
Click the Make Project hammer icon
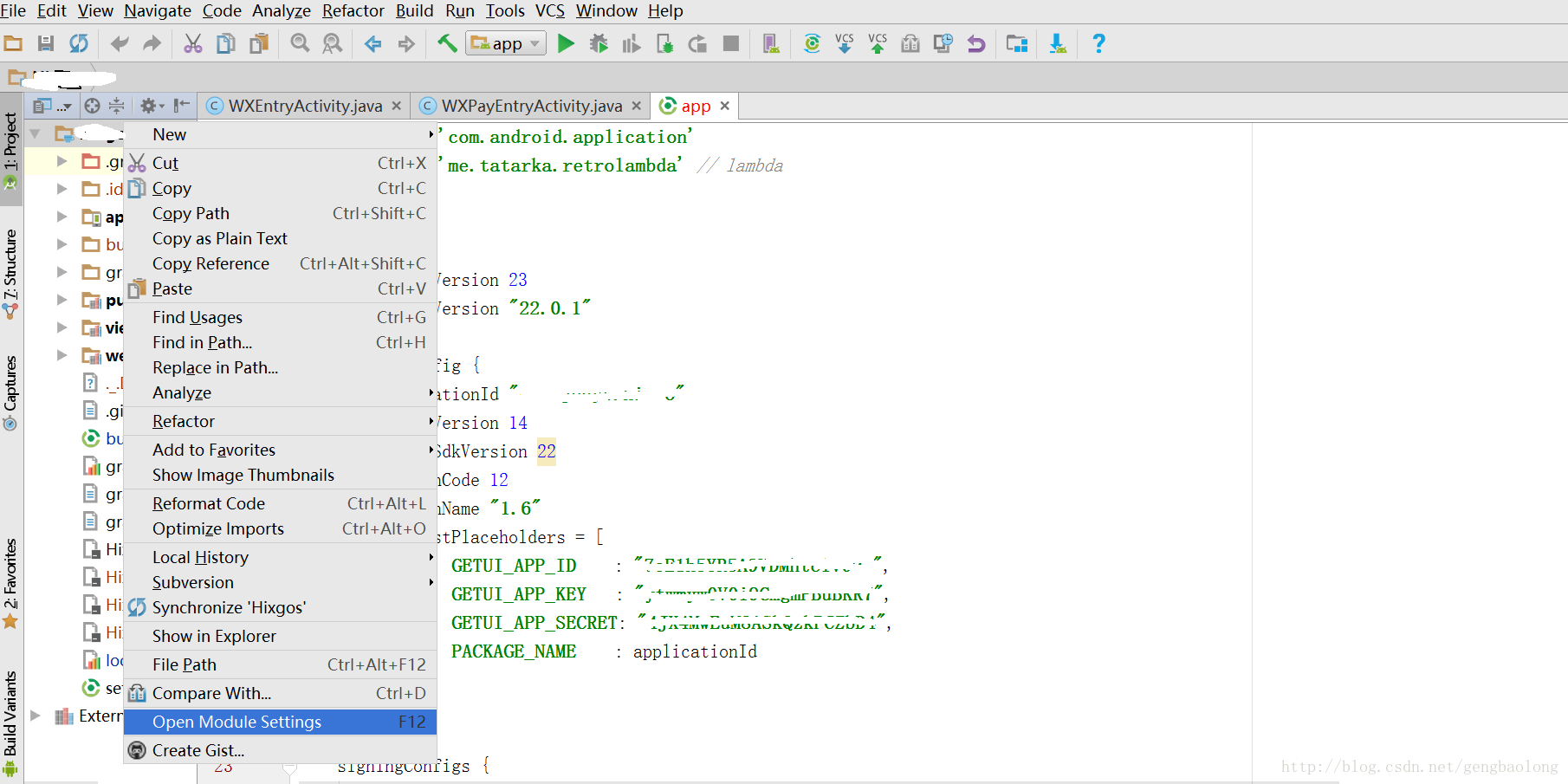point(447,43)
